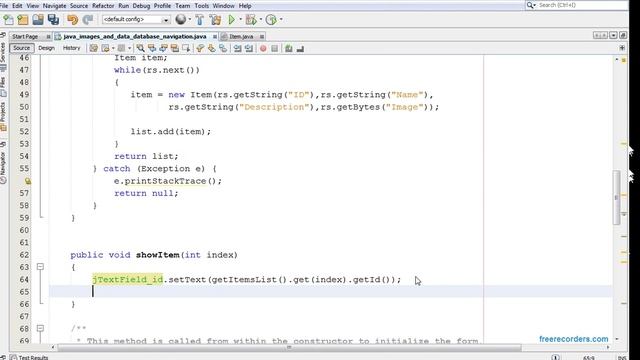Viewport: 640px width, 360px height.
Task: Click the browser globe icon
Action: pos(180,19)
